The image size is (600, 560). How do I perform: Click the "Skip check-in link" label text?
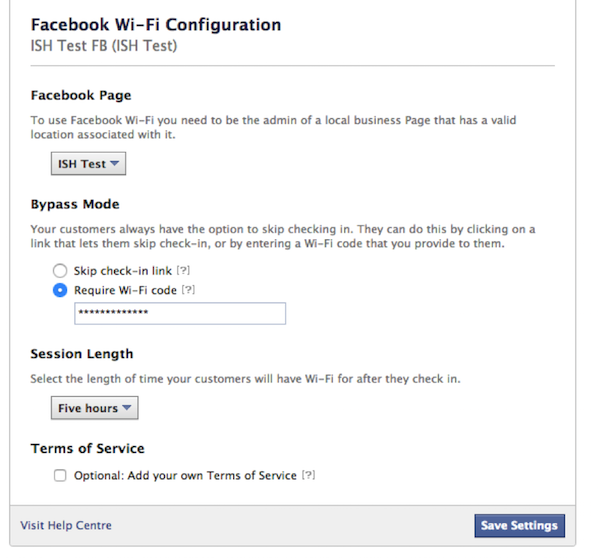click(x=123, y=271)
